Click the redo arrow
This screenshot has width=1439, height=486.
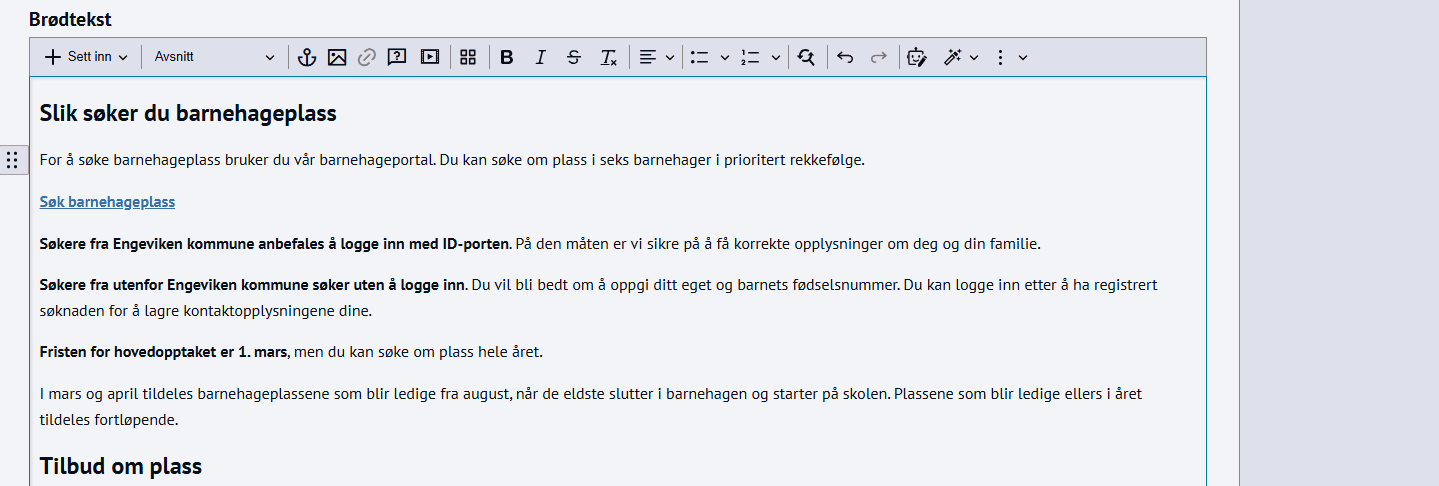(879, 57)
